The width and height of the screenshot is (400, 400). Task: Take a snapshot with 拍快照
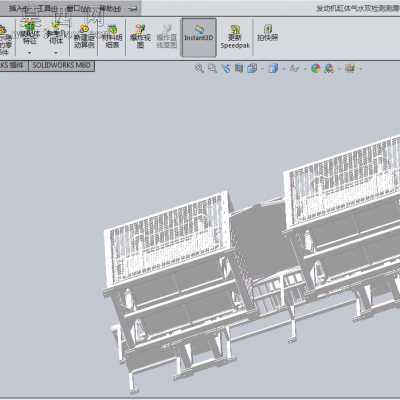(267, 33)
